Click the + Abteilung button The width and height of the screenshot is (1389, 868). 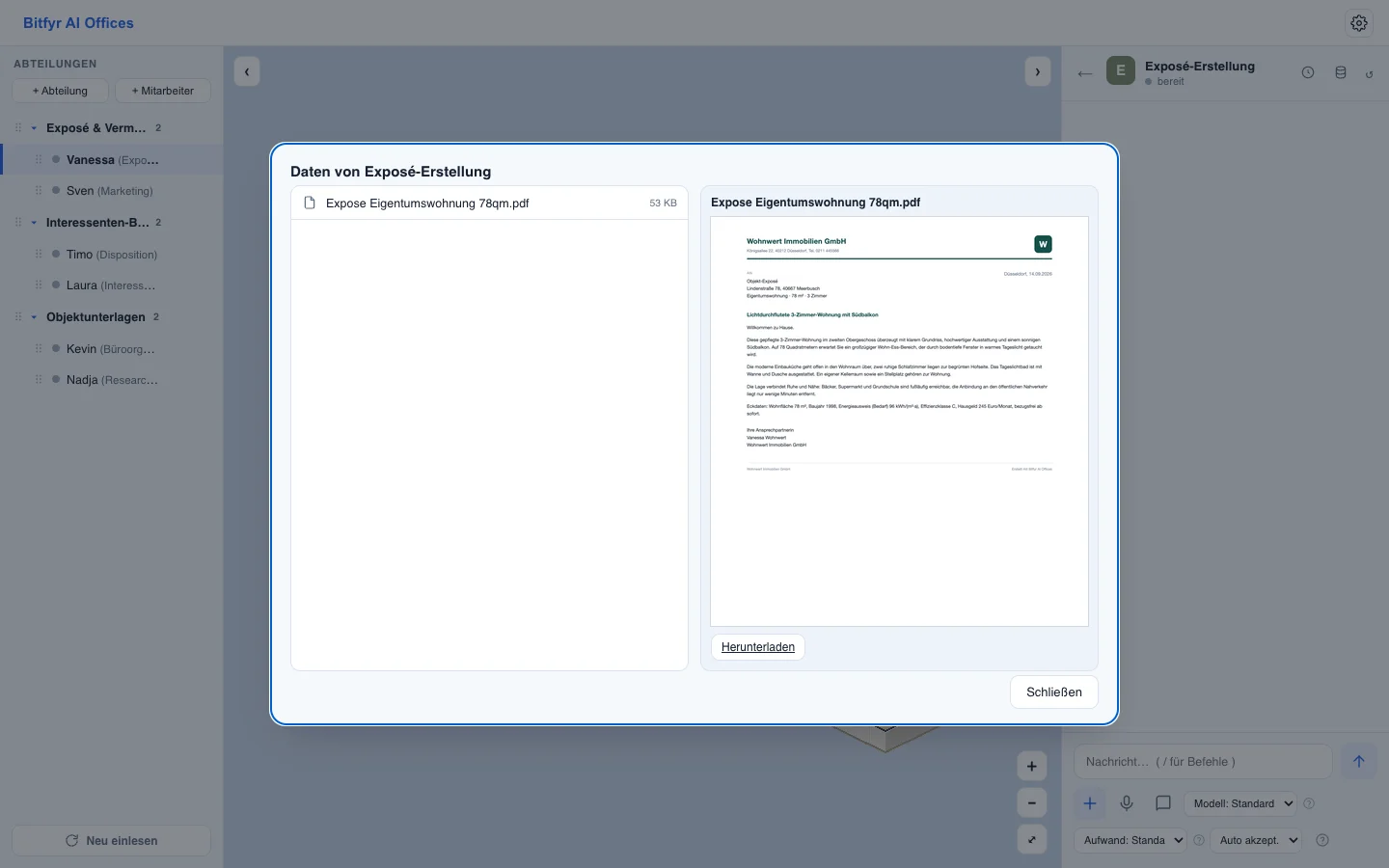[x=60, y=91]
